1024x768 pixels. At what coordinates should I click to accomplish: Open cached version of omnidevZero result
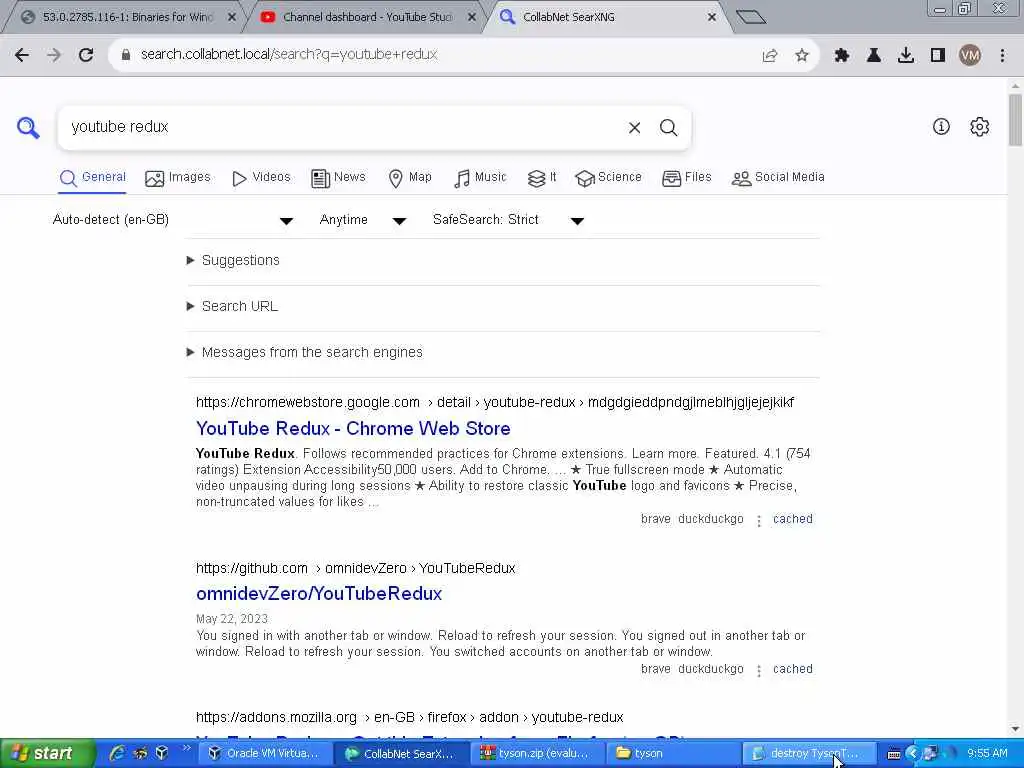[x=793, y=669]
